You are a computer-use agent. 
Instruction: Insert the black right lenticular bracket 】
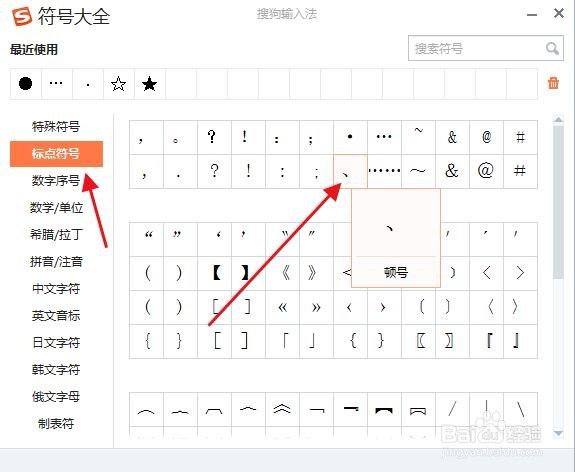[248, 273]
